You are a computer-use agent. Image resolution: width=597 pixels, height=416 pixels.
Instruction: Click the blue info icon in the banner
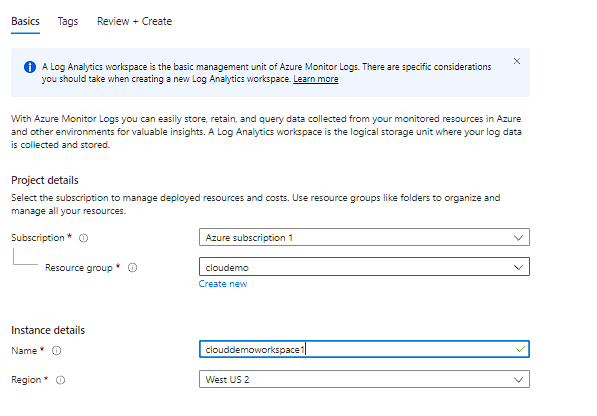tap(30, 67)
